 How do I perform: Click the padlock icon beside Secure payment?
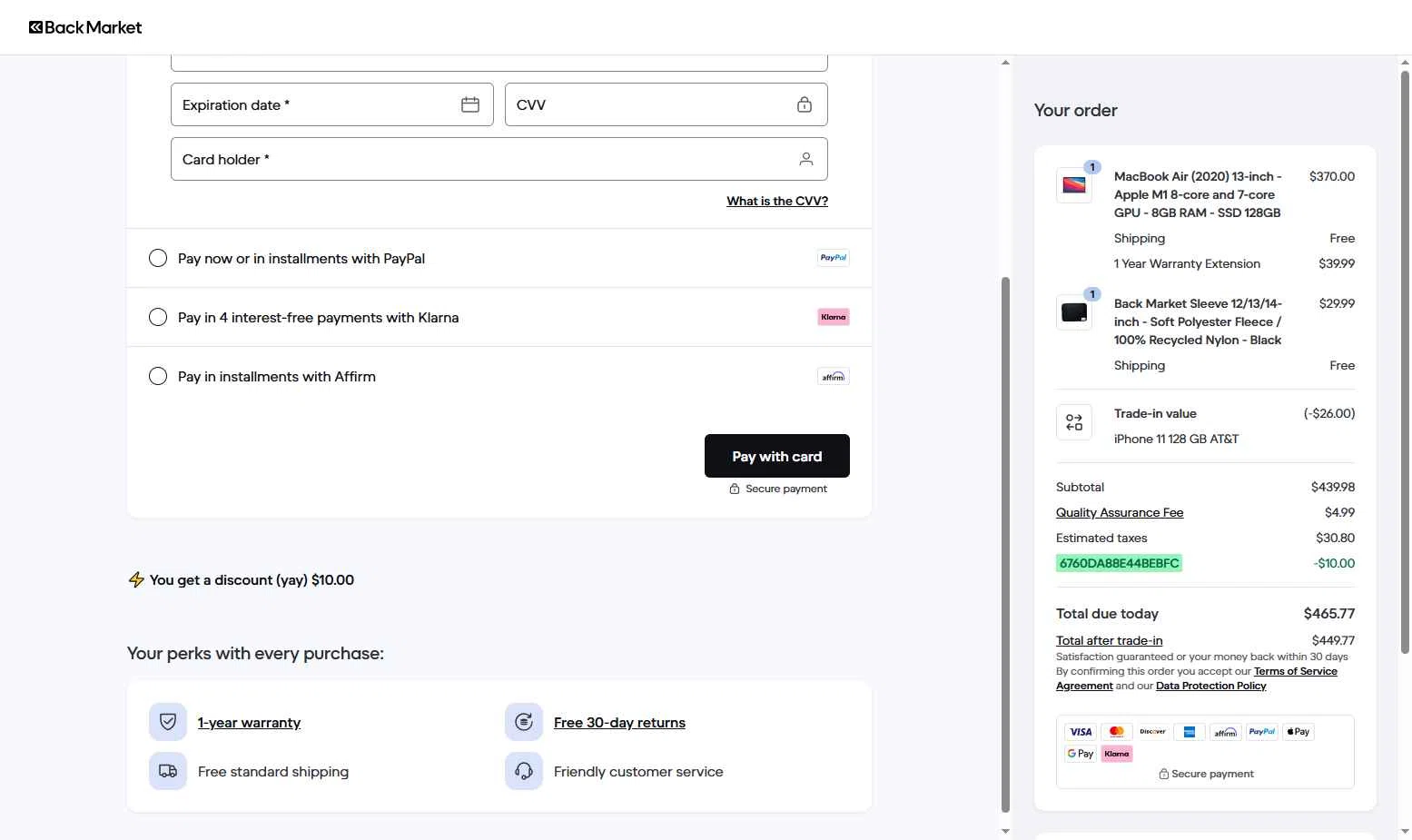[x=735, y=489]
